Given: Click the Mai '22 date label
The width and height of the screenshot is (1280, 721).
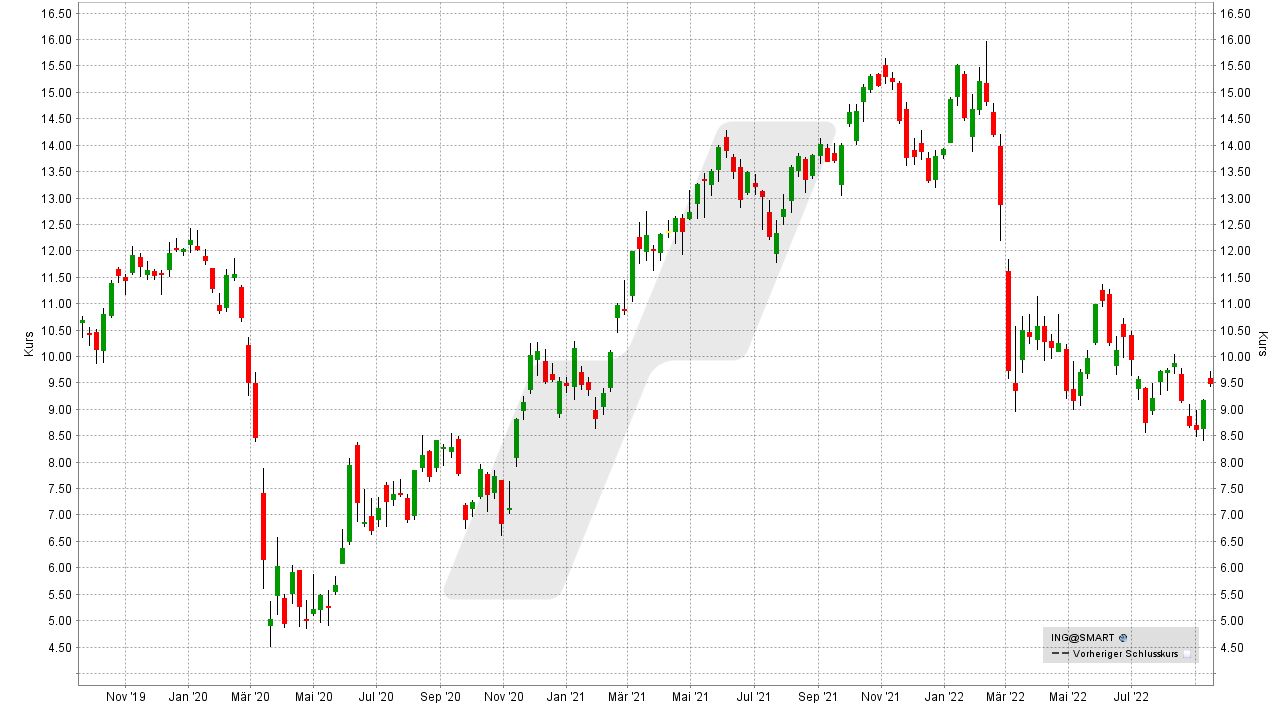Looking at the screenshot, I should pos(1067,696).
